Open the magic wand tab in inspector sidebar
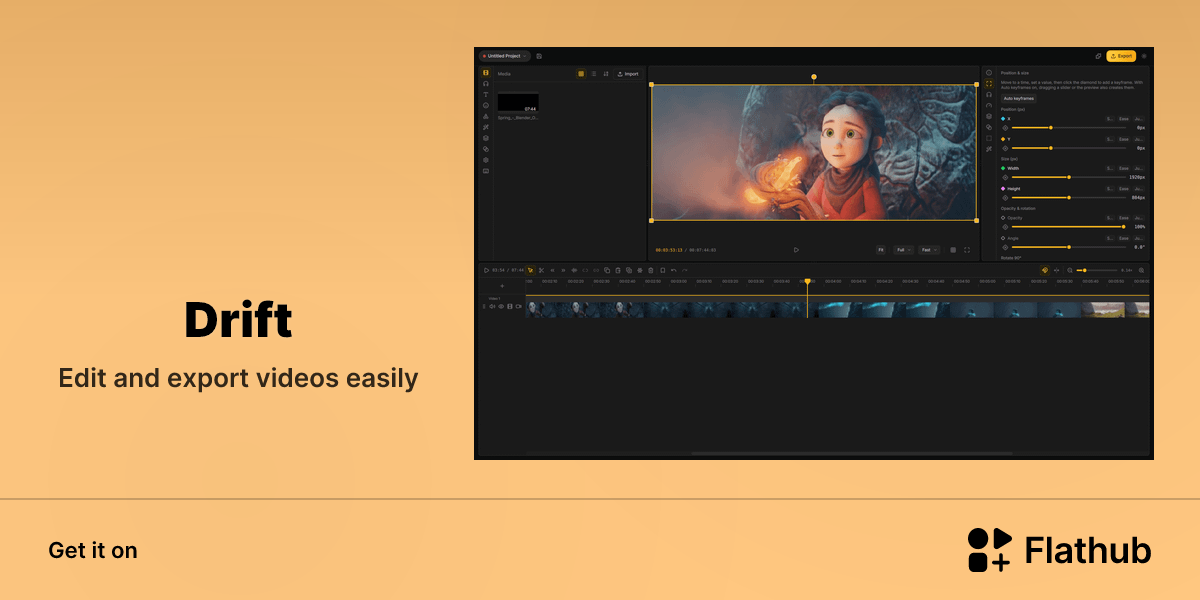The image size is (1200, 600). pyautogui.click(x=989, y=149)
